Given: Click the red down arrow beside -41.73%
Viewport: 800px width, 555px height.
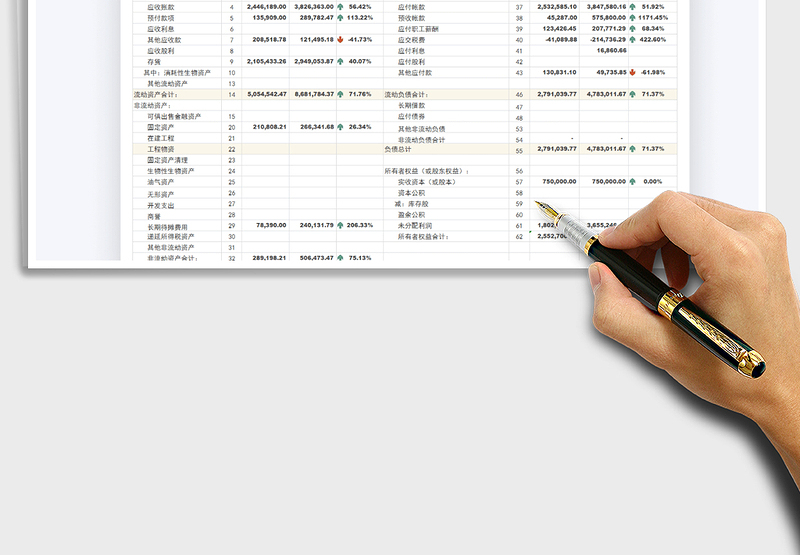Looking at the screenshot, I should [341, 39].
